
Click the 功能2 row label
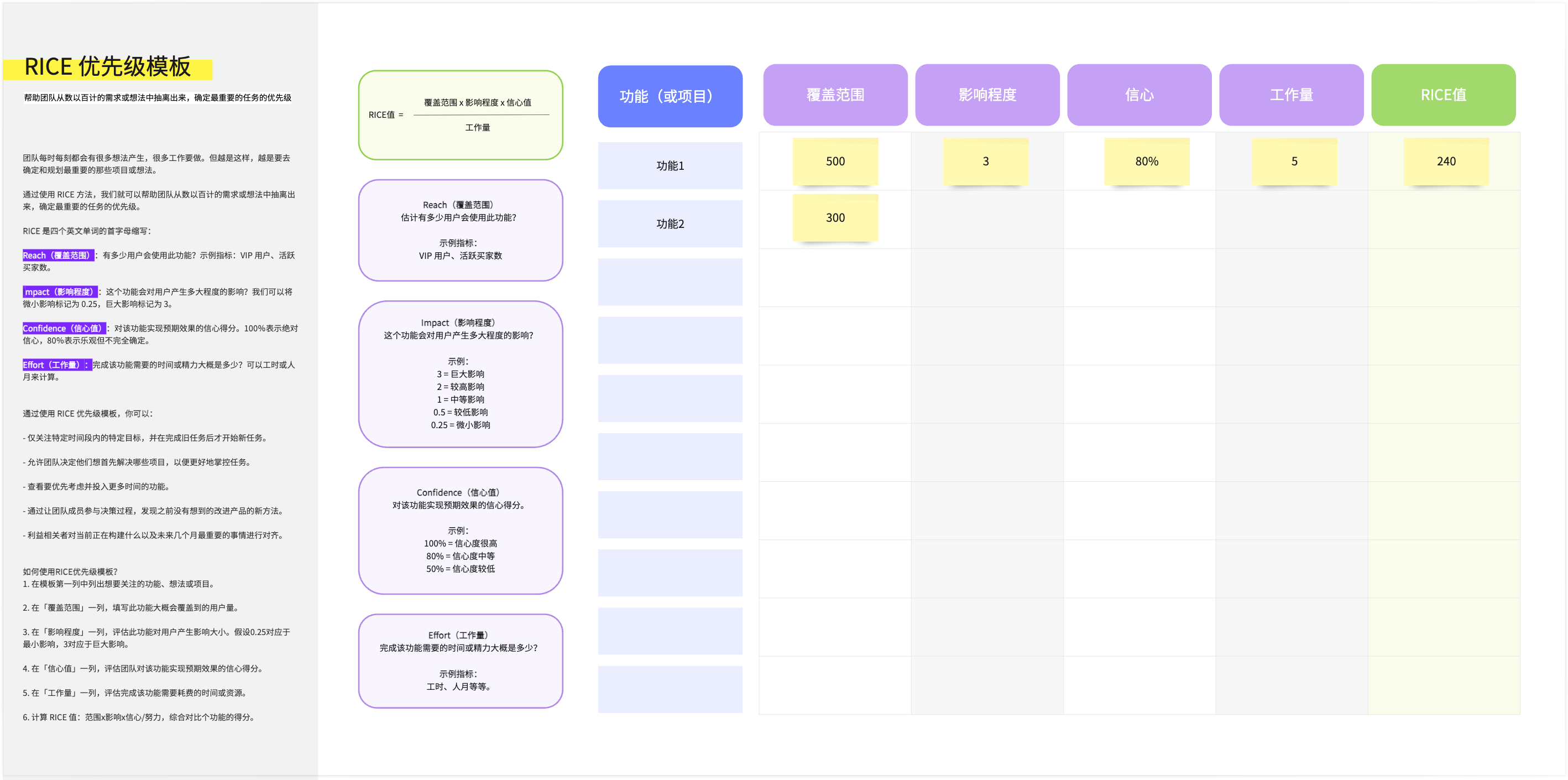pyautogui.click(x=670, y=224)
